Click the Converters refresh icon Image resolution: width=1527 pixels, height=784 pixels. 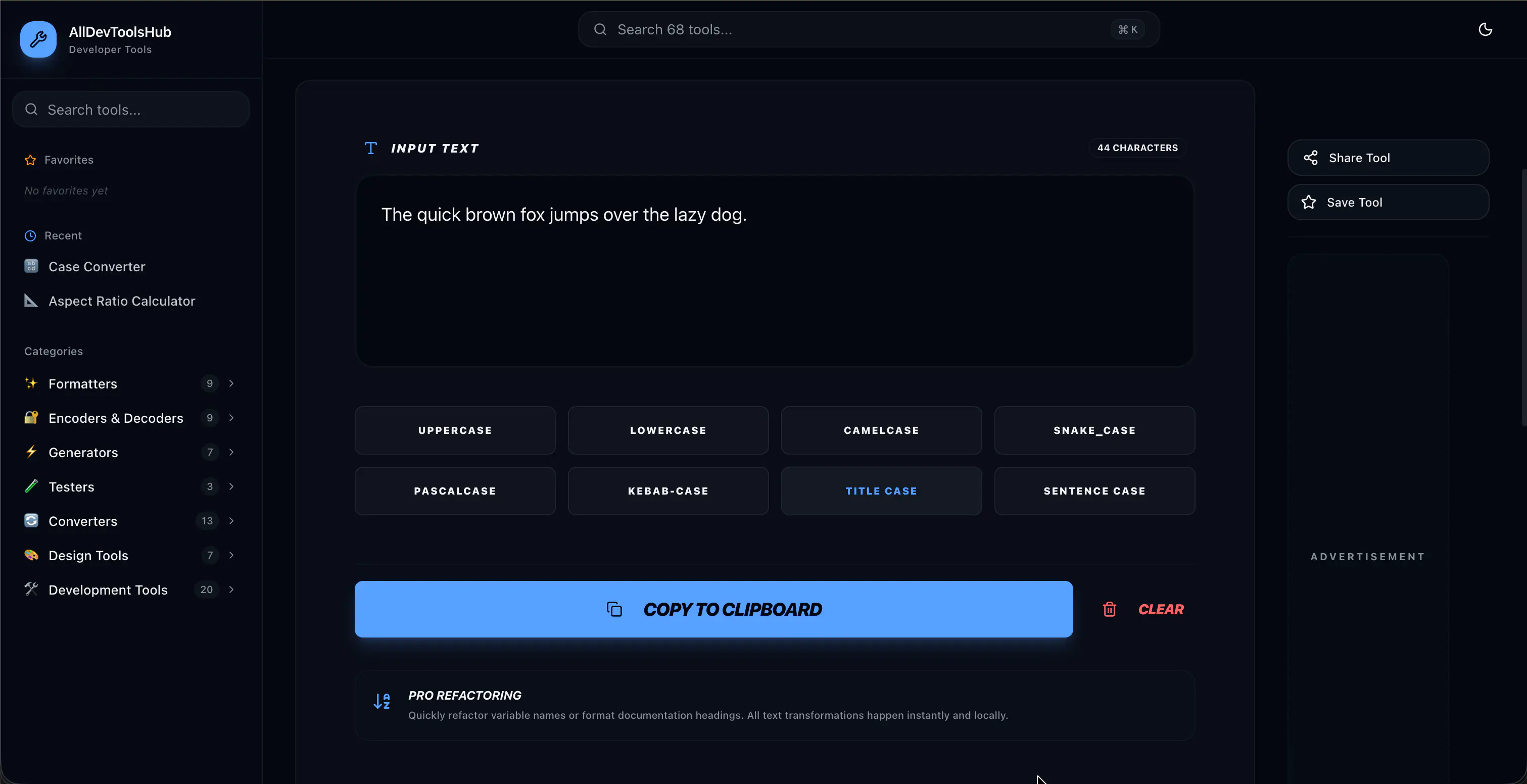[31, 521]
